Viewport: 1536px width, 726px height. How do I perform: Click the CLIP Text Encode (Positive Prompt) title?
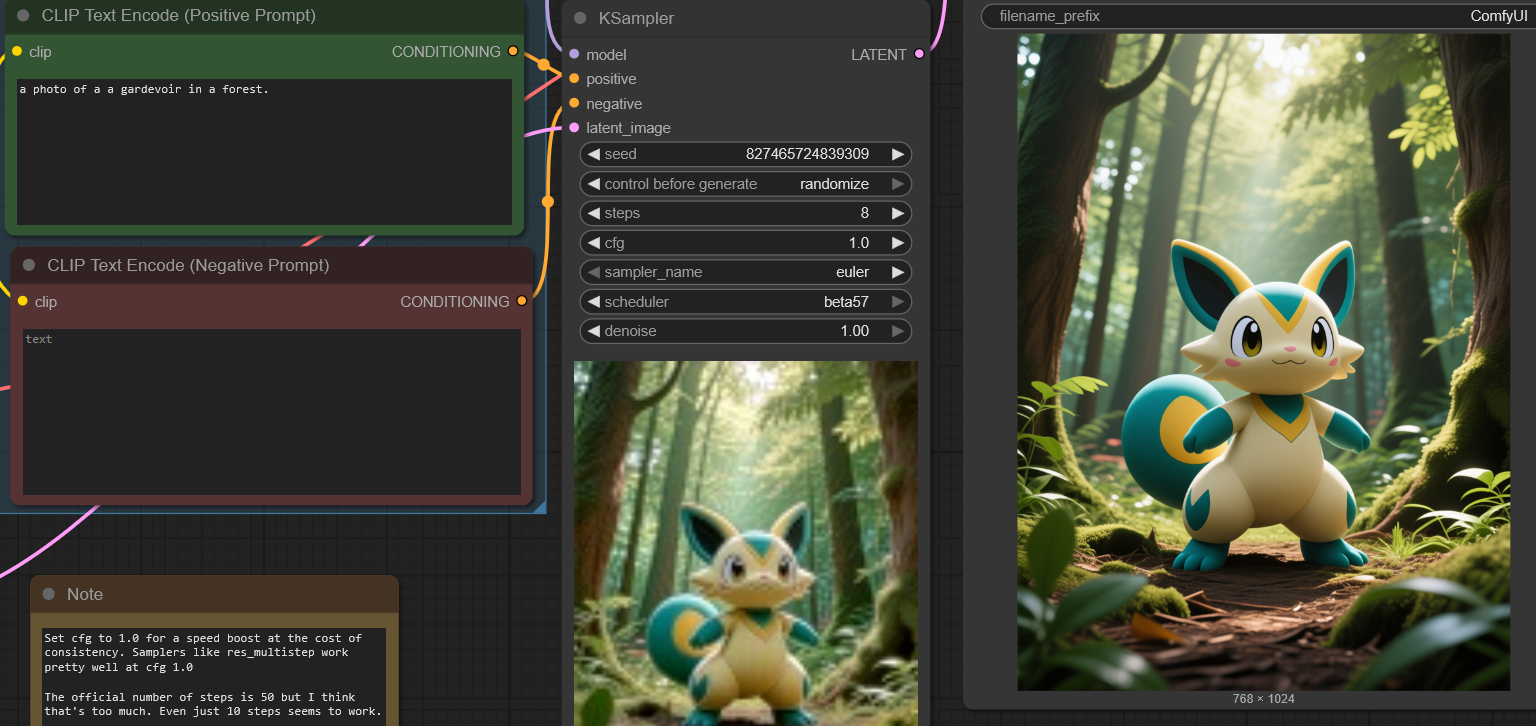tap(179, 15)
